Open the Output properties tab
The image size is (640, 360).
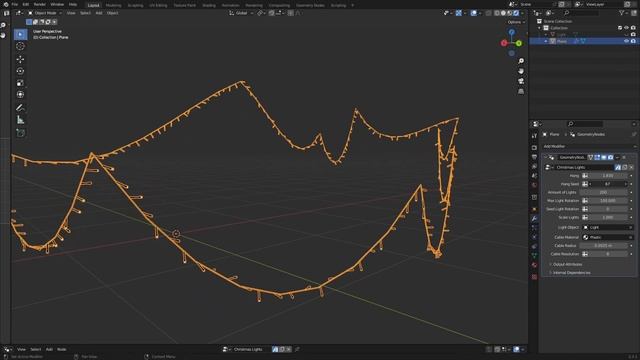click(x=534, y=157)
